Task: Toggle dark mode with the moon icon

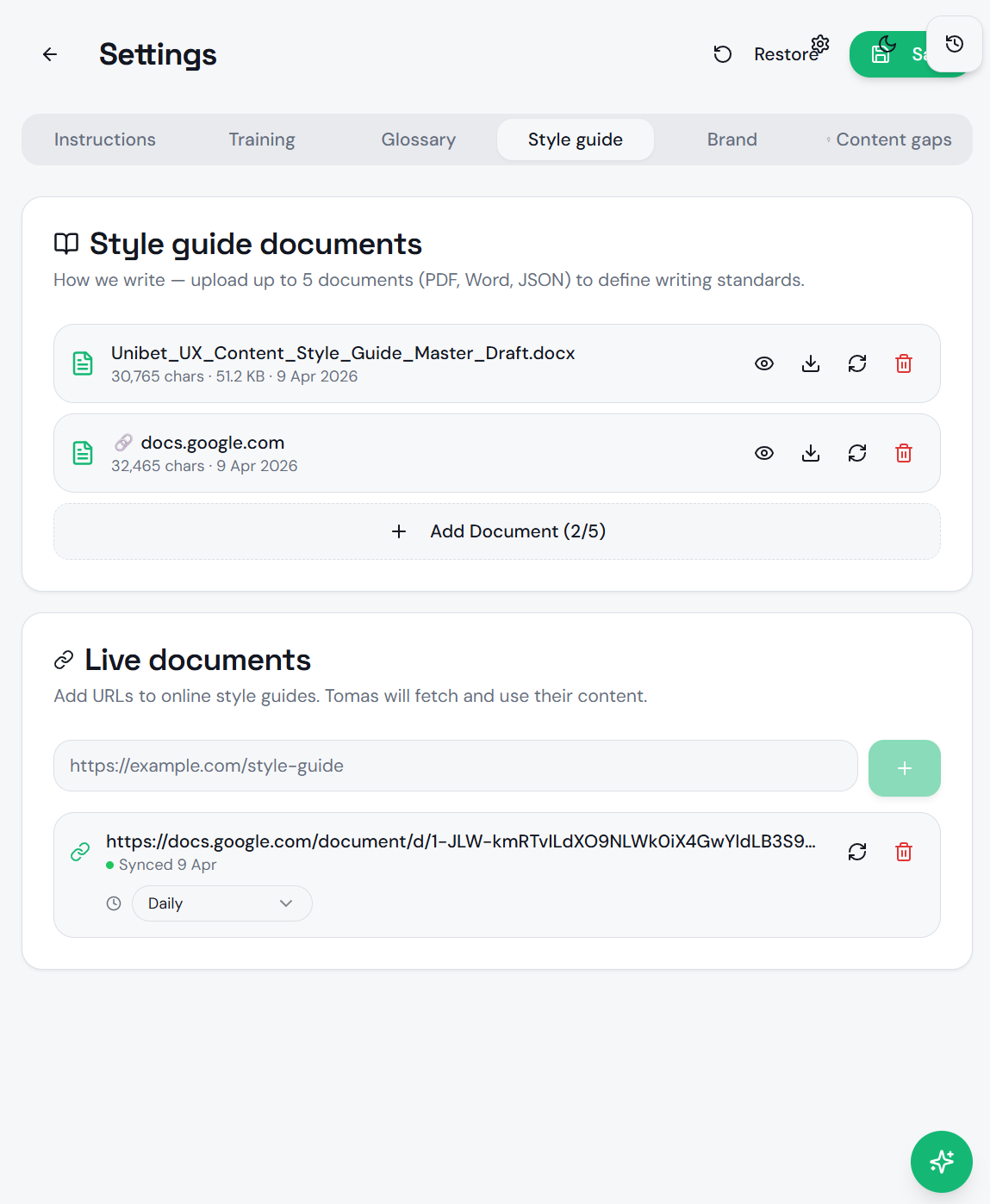Action: (887, 44)
